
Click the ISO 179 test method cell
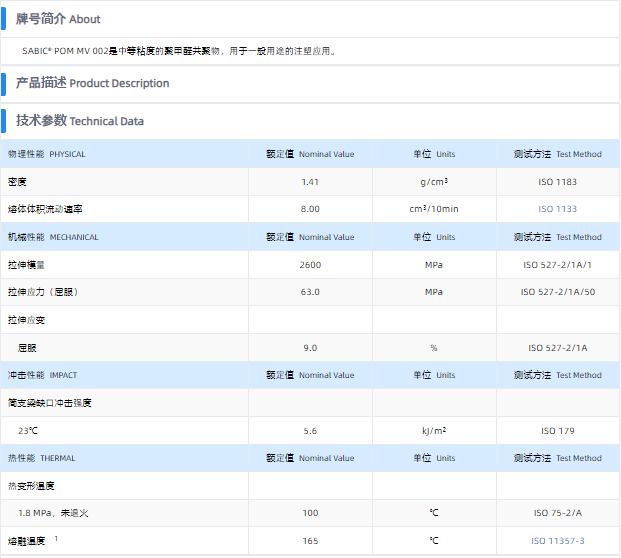point(557,431)
